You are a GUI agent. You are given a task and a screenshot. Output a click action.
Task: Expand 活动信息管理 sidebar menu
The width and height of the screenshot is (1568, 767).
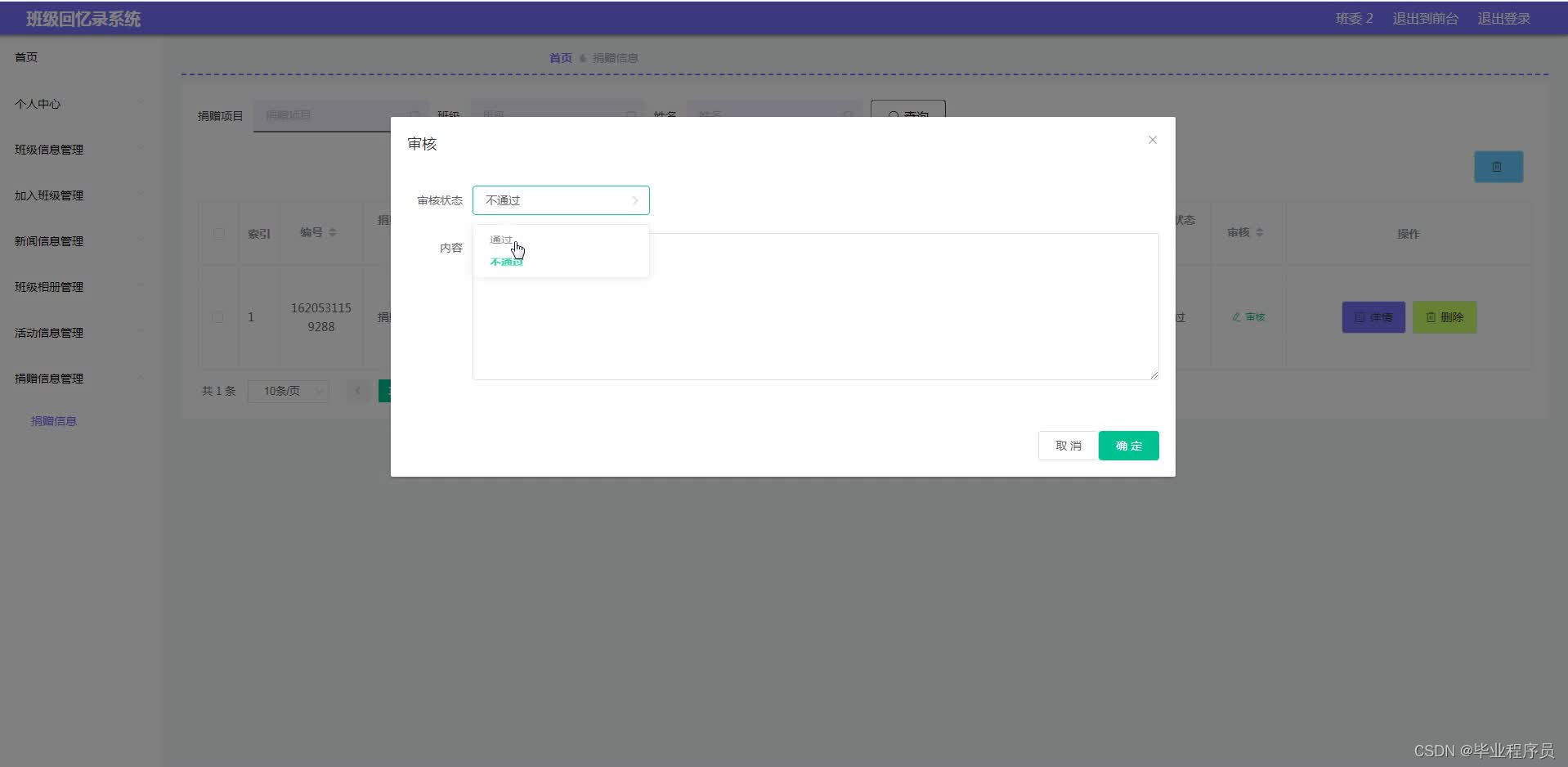(x=79, y=333)
